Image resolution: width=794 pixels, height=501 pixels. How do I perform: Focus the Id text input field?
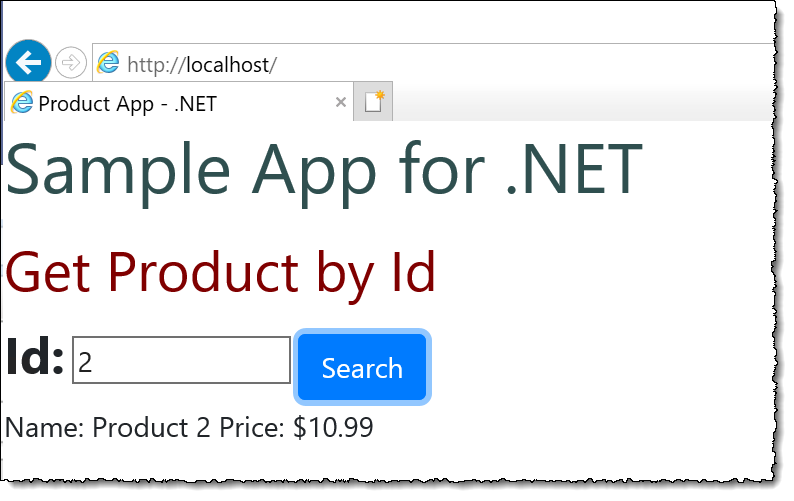(x=181, y=360)
